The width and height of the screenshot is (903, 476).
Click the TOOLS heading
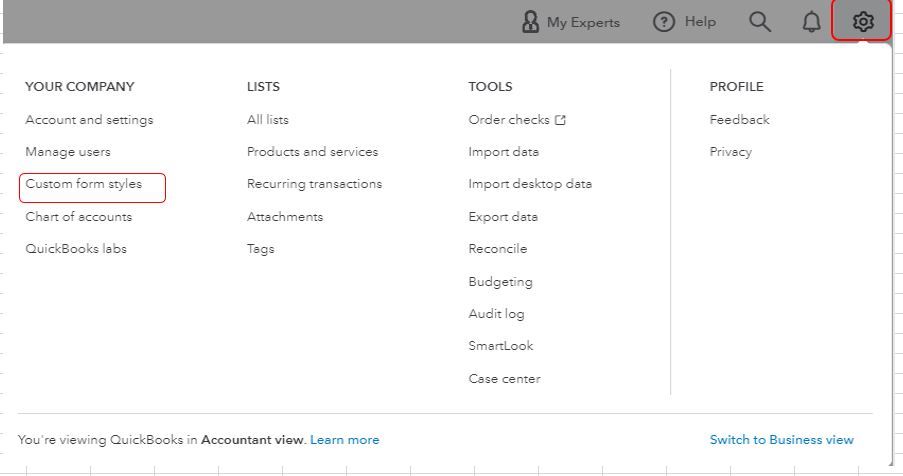pyautogui.click(x=490, y=87)
